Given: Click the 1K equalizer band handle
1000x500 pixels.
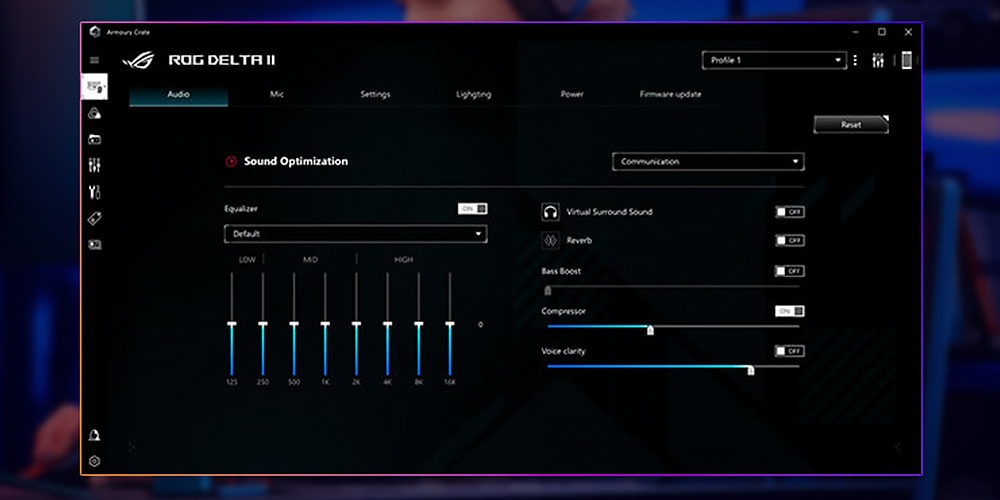Looking at the screenshot, I should (325, 325).
